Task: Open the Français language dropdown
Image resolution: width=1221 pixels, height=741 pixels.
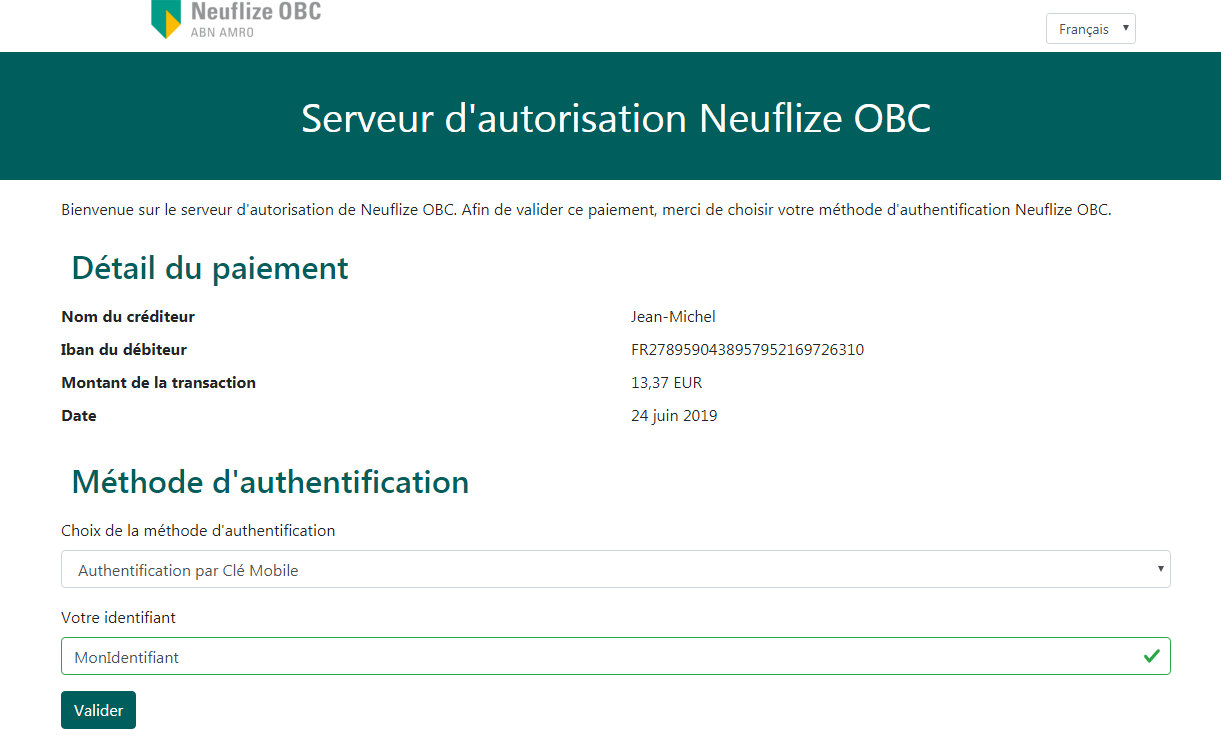Action: click(1090, 29)
